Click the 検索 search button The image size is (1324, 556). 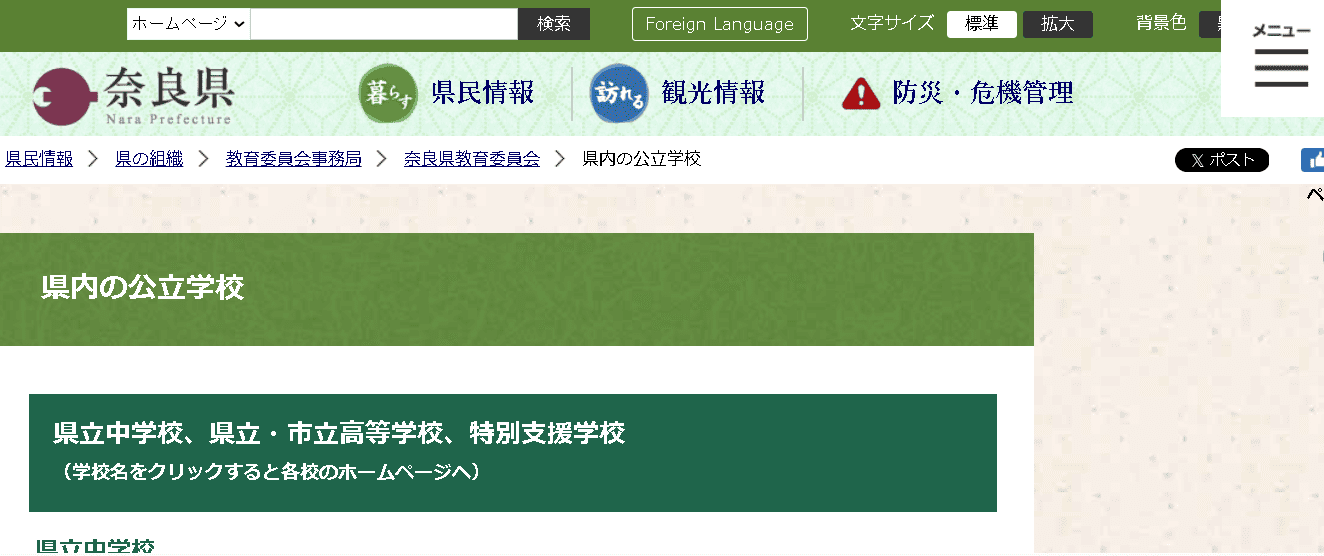554,24
